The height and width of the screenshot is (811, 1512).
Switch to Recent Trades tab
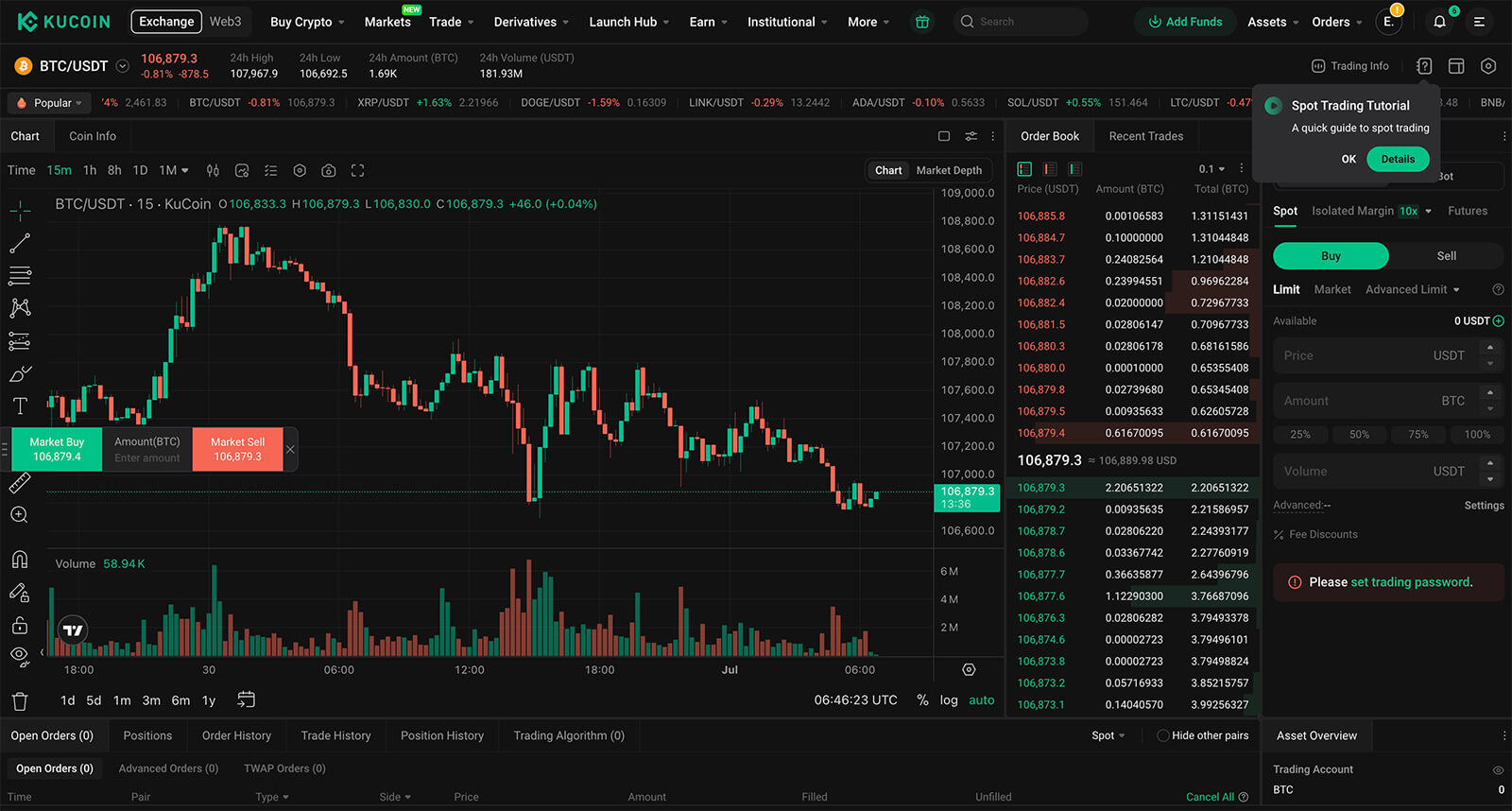point(1145,136)
